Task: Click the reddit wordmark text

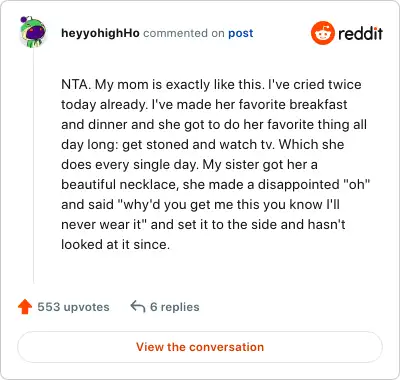Action: point(360,33)
